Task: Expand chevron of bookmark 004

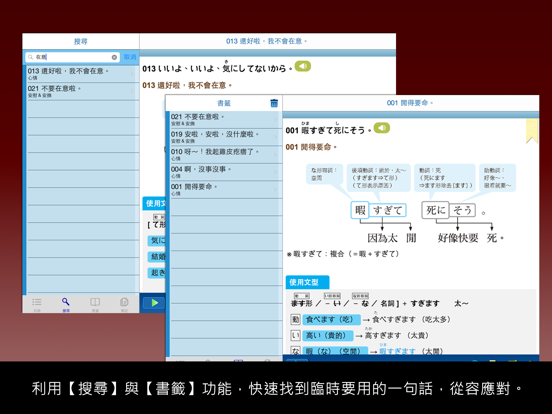Action: click(275, 172)
